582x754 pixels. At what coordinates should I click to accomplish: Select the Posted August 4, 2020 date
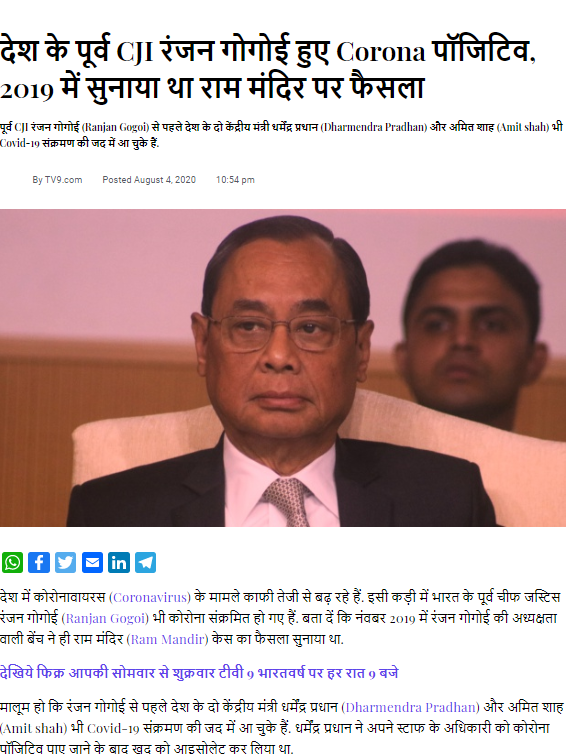149,180
